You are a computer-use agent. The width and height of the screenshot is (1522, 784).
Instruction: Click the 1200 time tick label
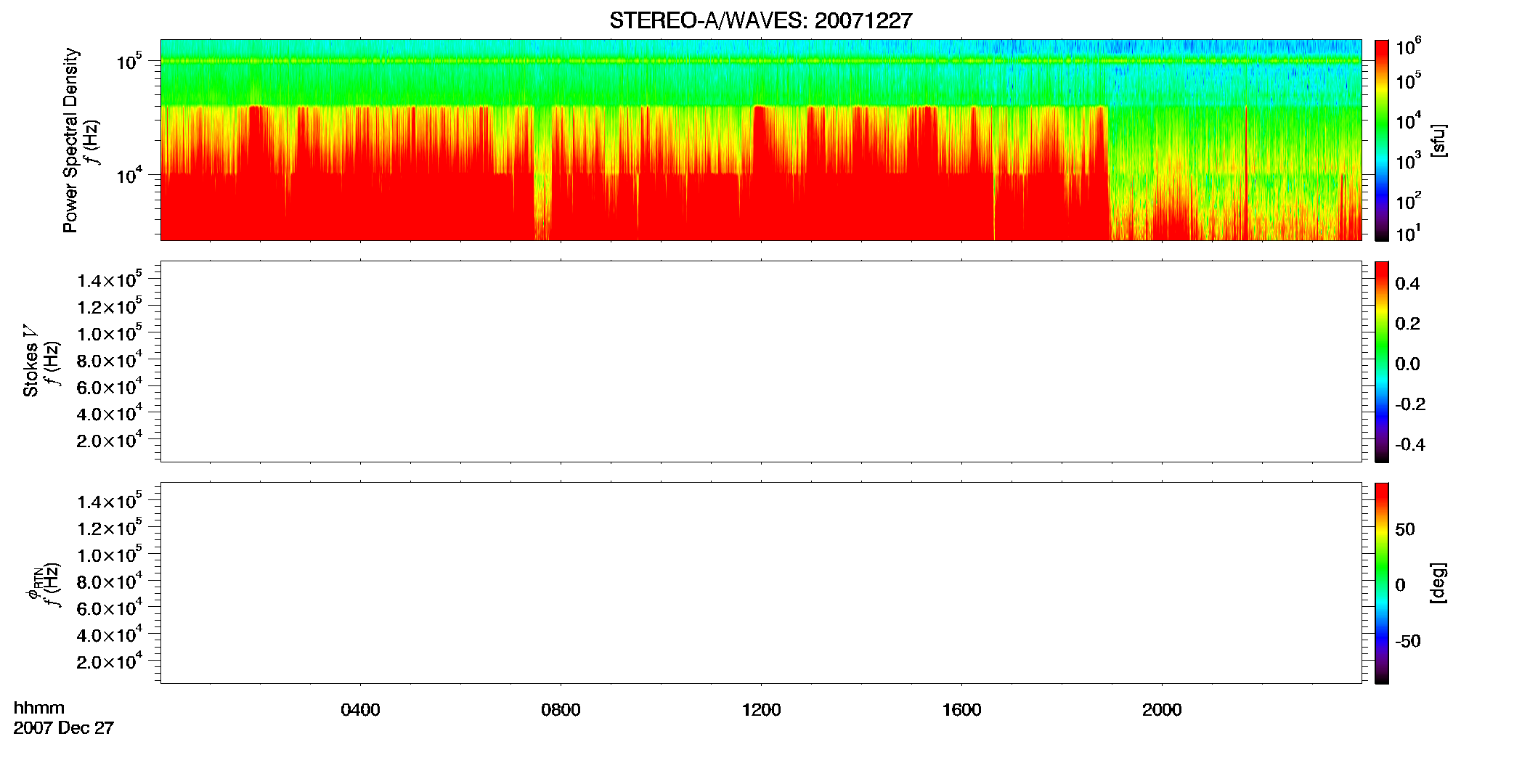(761, 710)
